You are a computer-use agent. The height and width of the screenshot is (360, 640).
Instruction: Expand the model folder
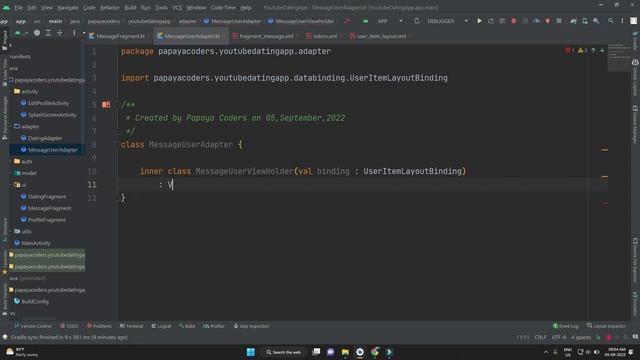(x=11, y=173)
